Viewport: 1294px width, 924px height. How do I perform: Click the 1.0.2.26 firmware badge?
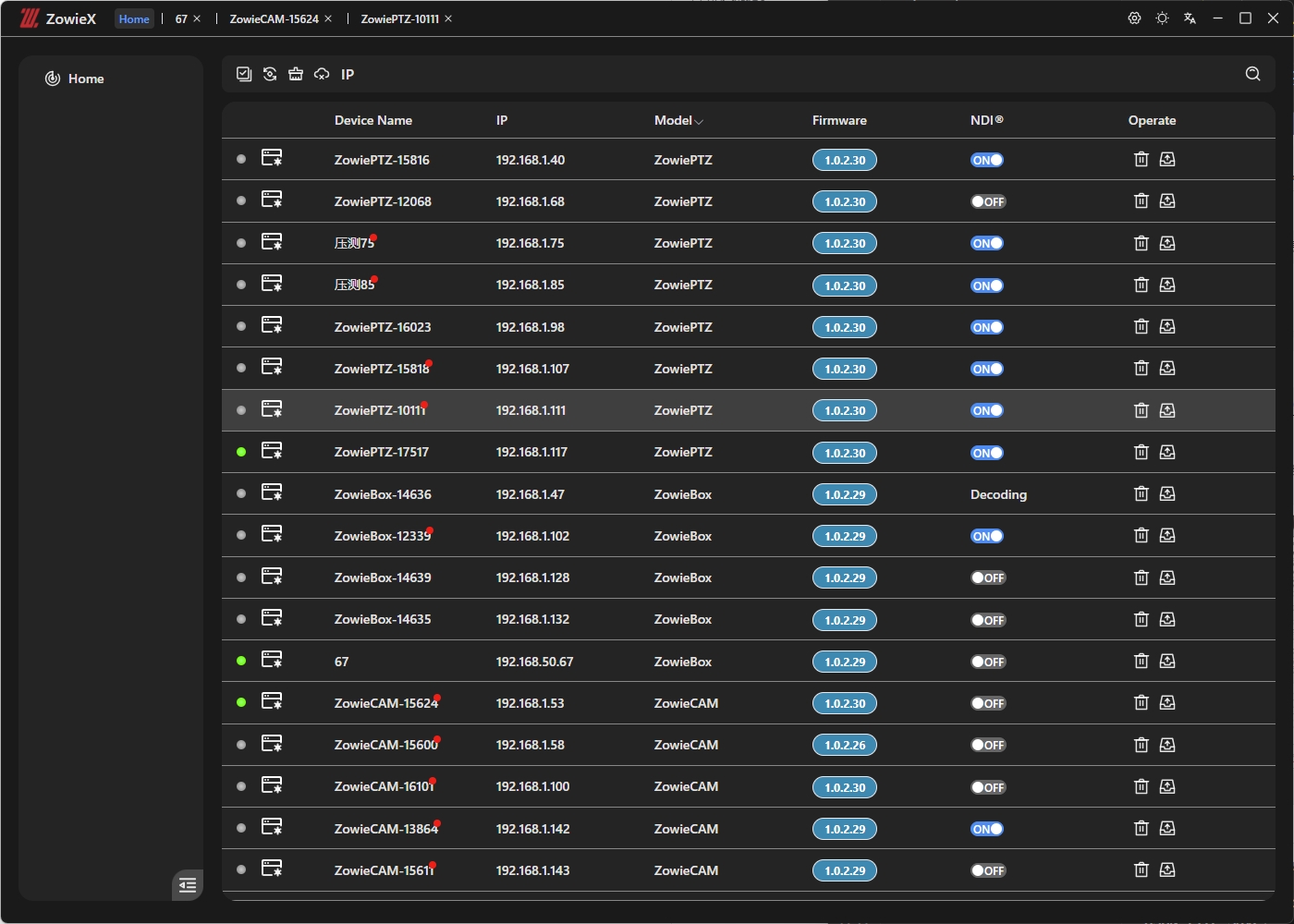click(x=844, y=745)
